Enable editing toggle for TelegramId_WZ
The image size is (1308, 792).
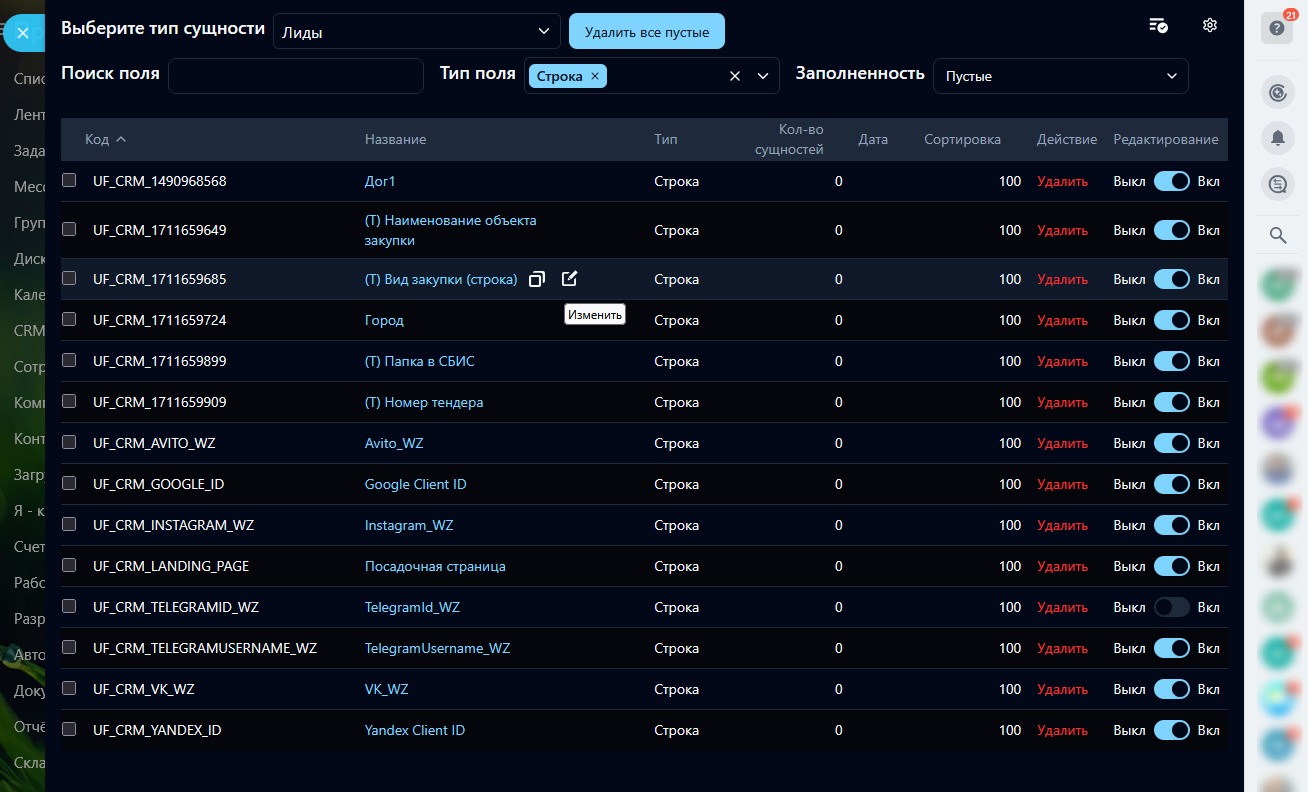(x=1171, y=607)
